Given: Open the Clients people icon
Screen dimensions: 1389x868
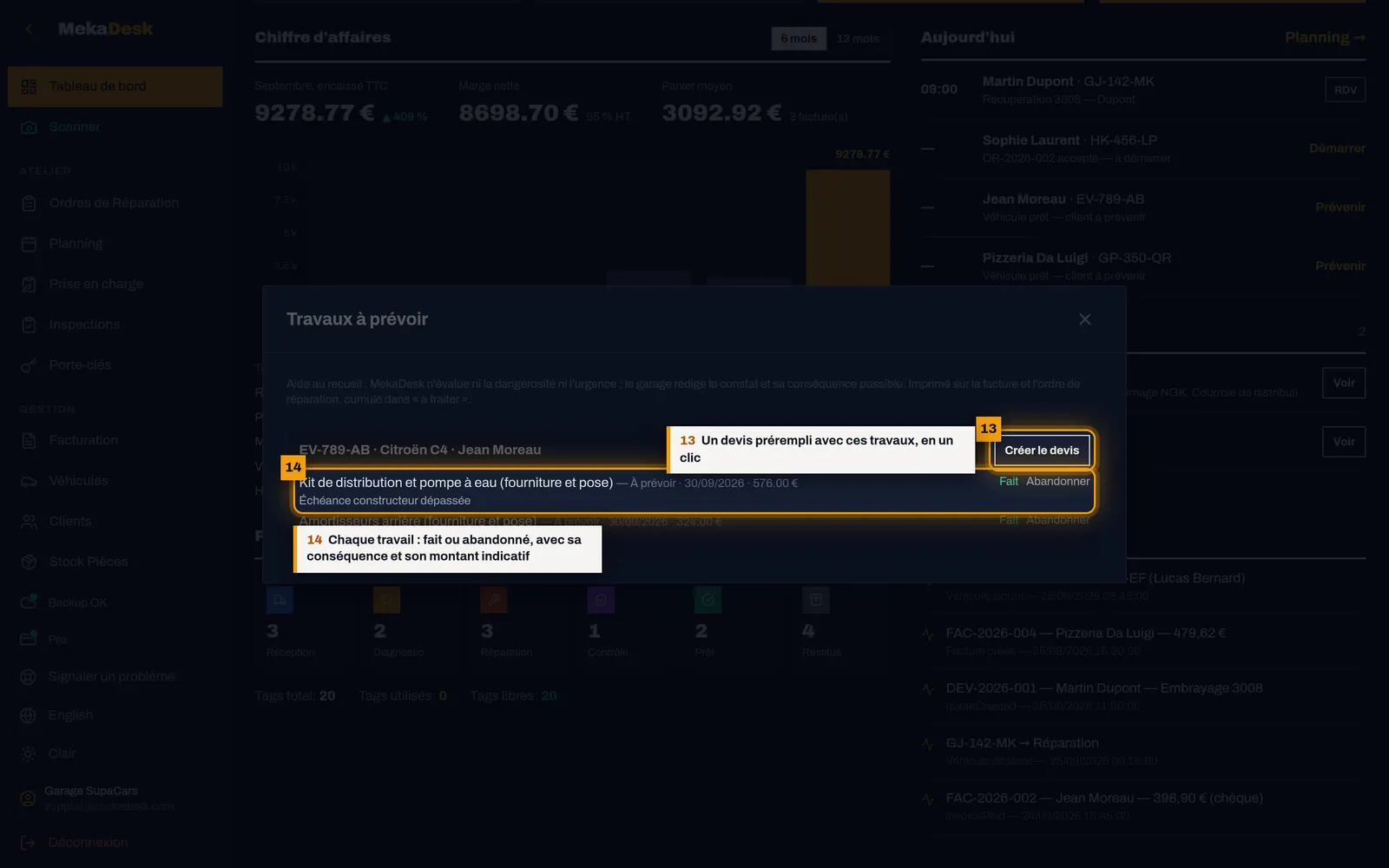Looking at the screenshot, I should 29,522.
